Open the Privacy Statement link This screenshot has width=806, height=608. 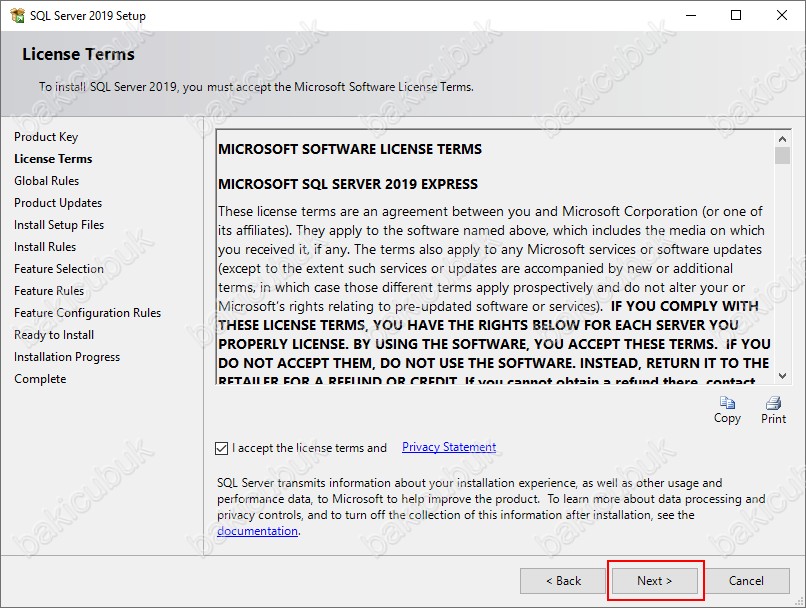(449, 447)
